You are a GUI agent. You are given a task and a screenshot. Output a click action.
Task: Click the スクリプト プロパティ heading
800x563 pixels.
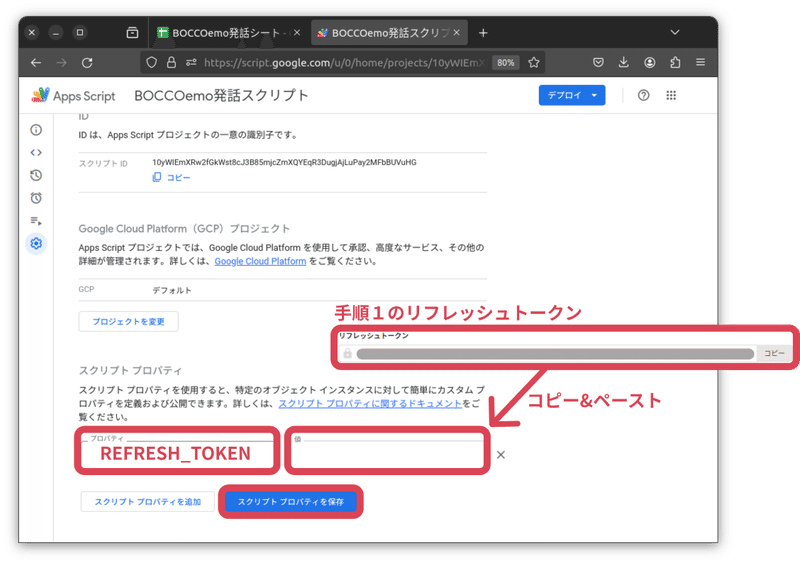pyautogui.click(x=130, y=371)
